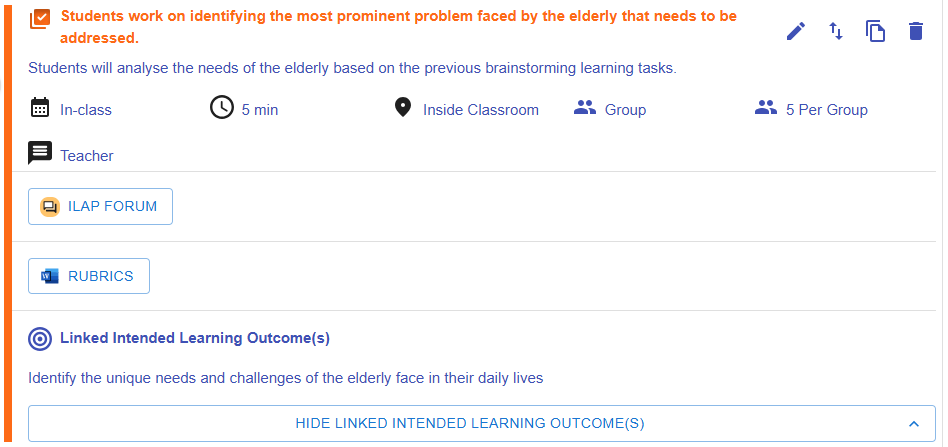Click the location pin icon
948x447 pixels.
(402, 108)
